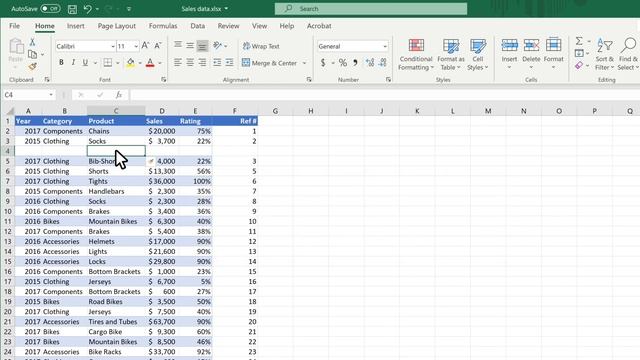The width and height of the screenshot is (640, 360).
Task: Open Customize Quick Access Toolbar arrow
Action: (129, 9)
